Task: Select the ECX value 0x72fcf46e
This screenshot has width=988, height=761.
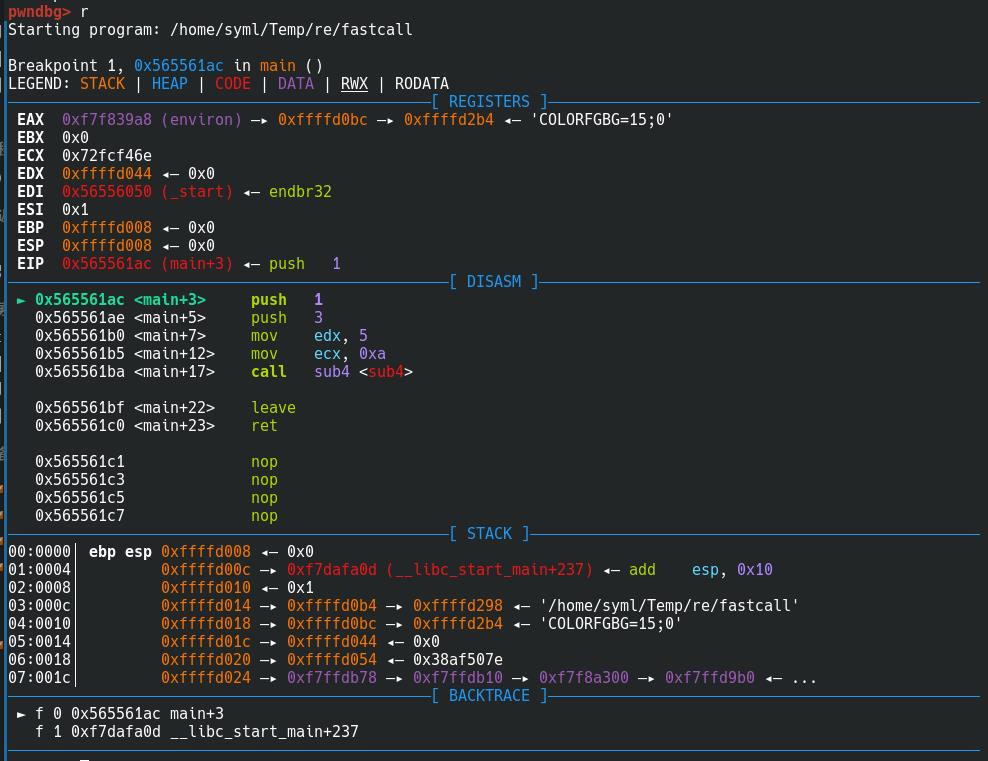Action: (x=107, y=156)
